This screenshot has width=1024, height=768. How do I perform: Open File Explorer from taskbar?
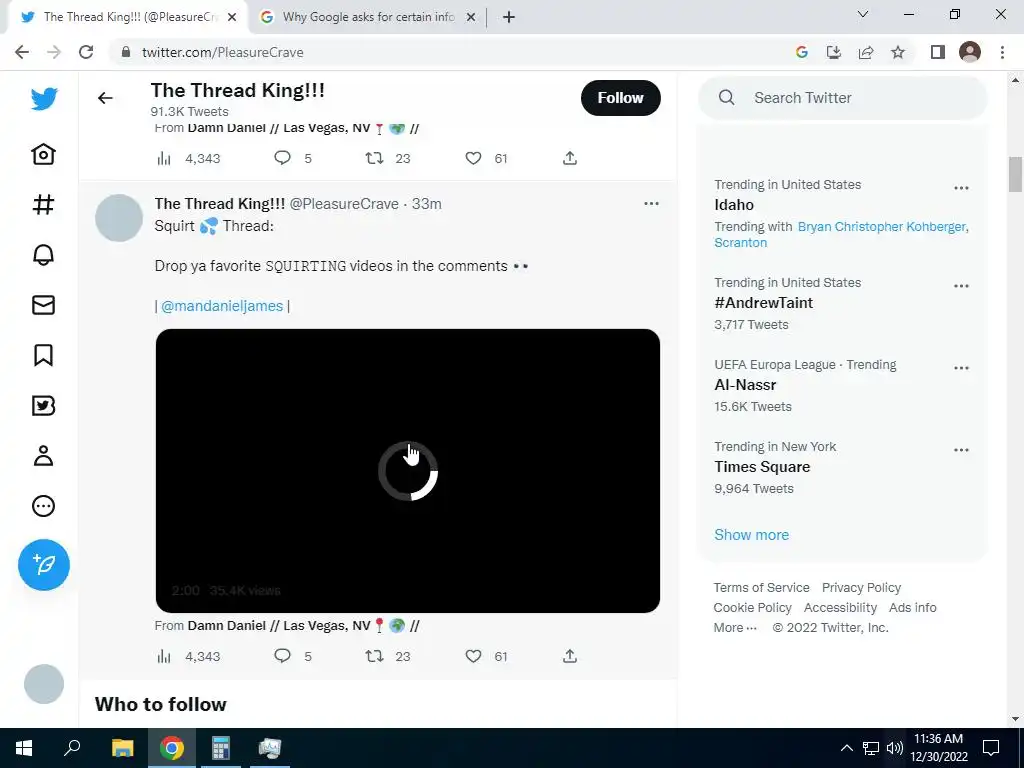coord(122,748)
